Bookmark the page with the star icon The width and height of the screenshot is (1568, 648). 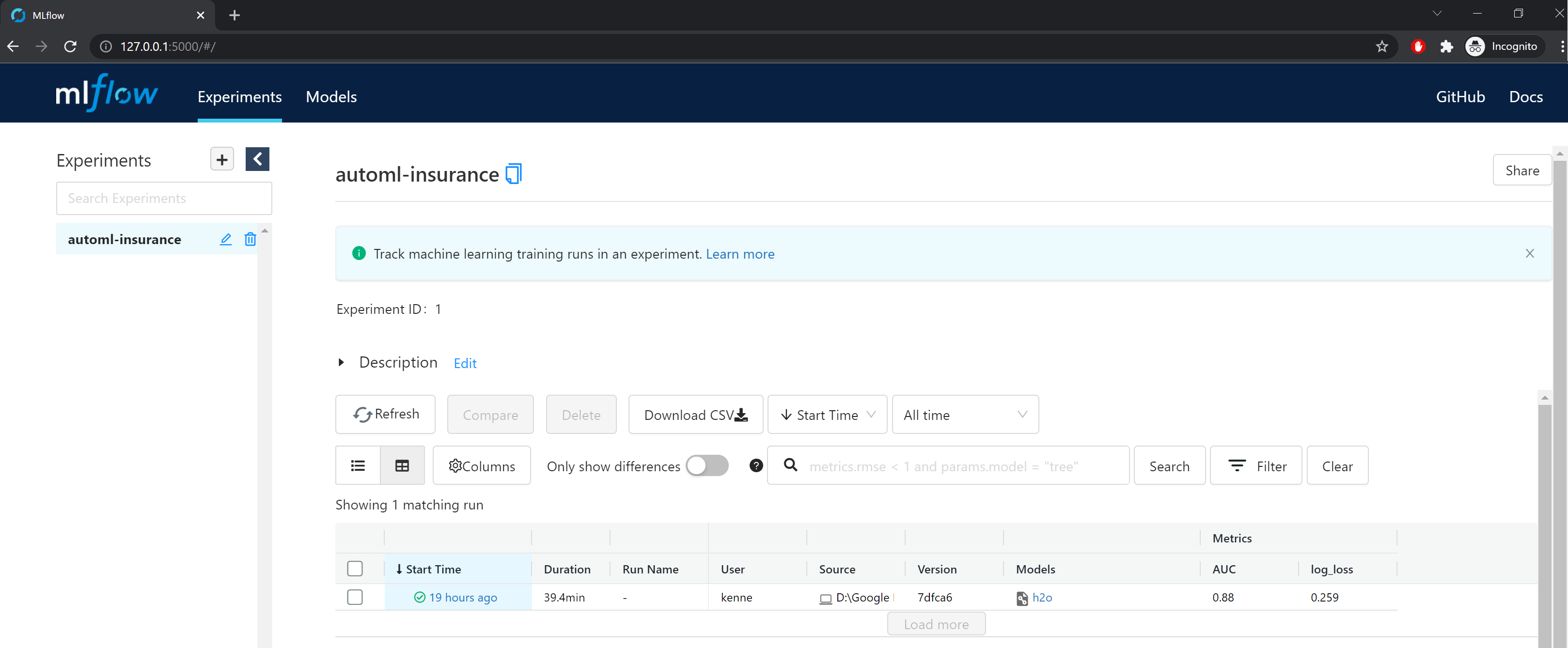point(1382,46)
